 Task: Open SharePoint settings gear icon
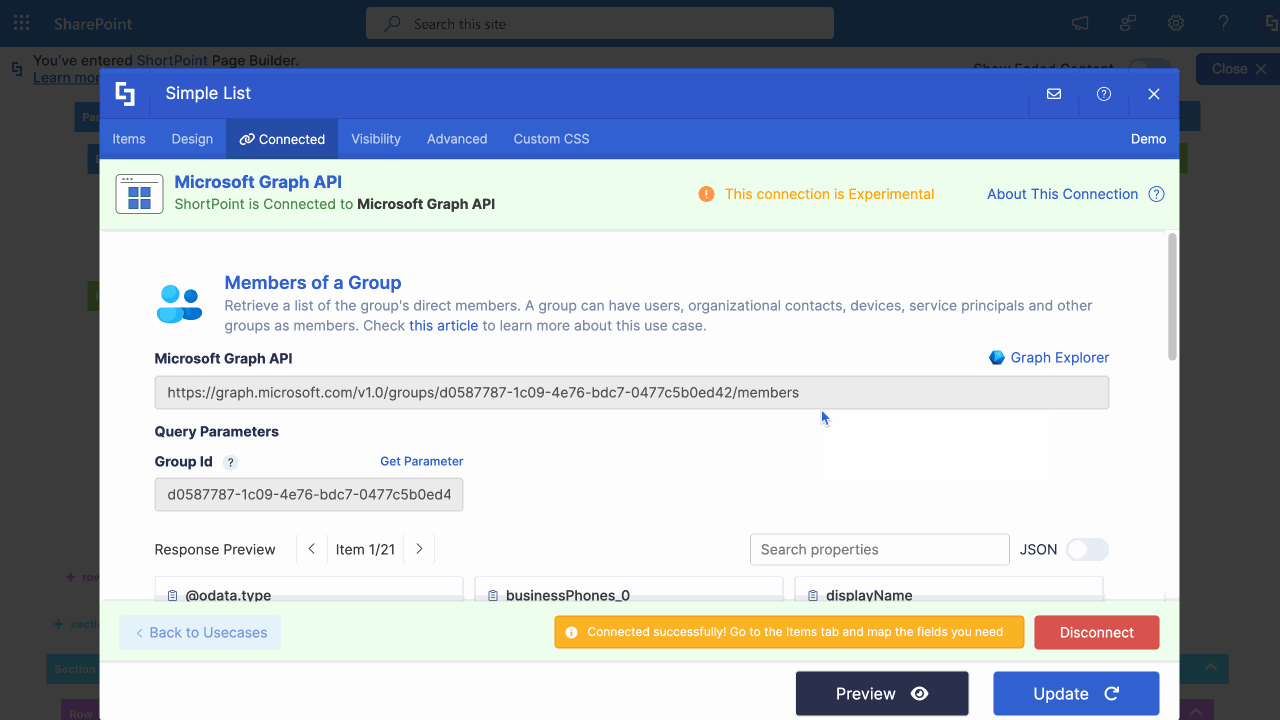pyautogui.click(x=1176, y=23)
